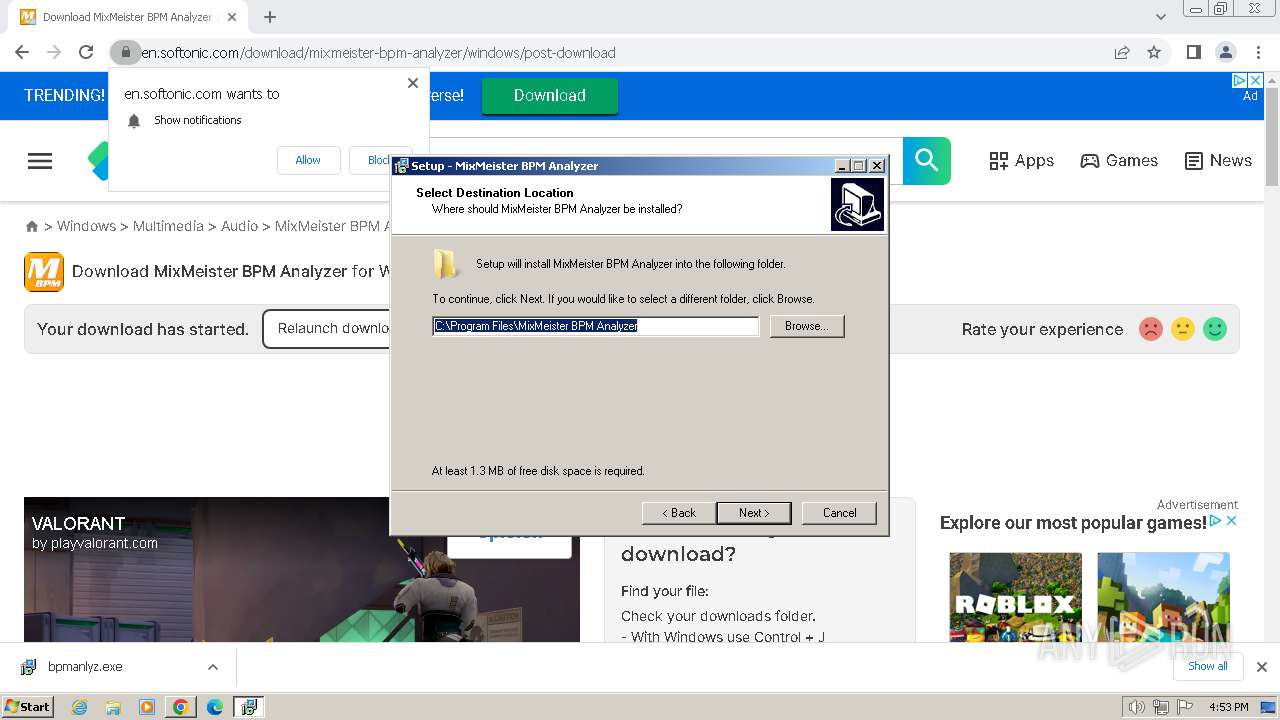This screenshot has width=1280, height=720.
Task: Share this page icon in address bar
Action: point(1122,52)
